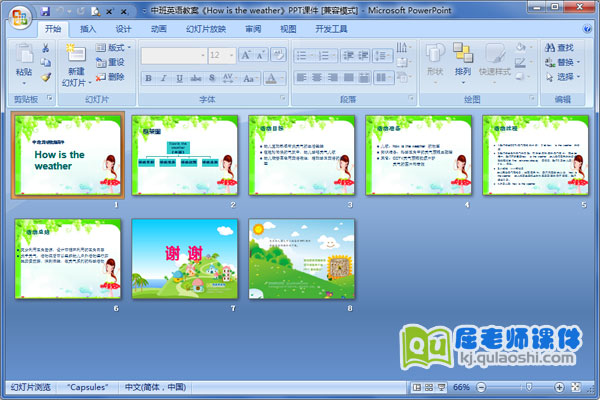Screen dimensions: 600x400
Task: Switch to the 视图 View tab
Action: pyautogui.click(x=288, y=29)
